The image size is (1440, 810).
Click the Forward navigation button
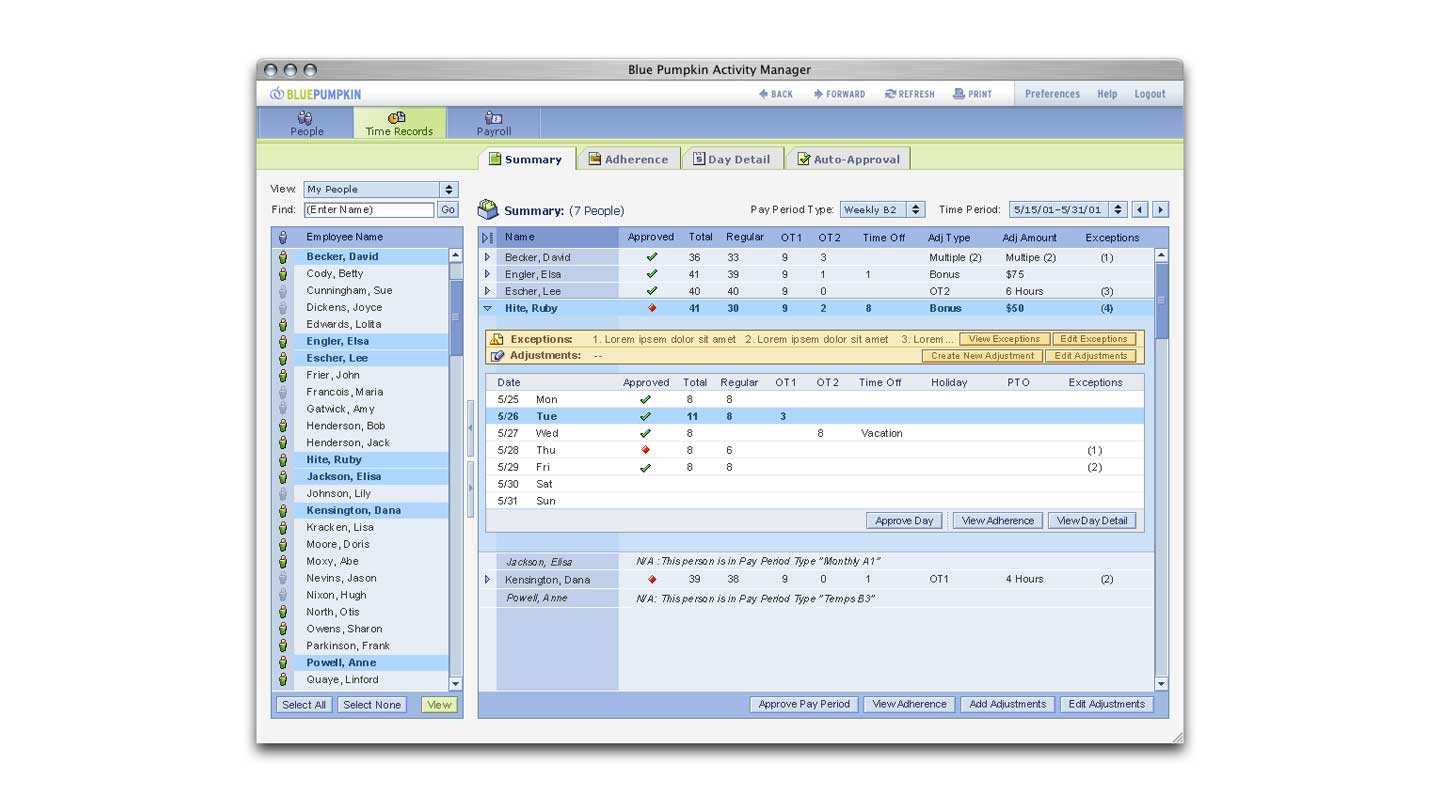[839, 94]
